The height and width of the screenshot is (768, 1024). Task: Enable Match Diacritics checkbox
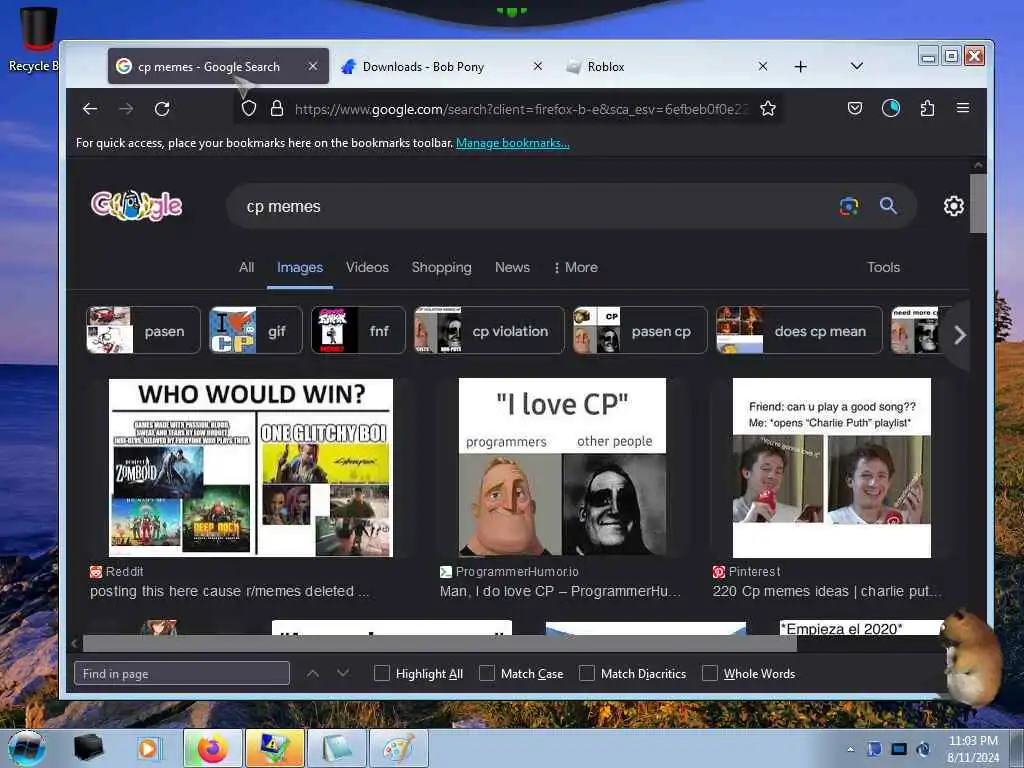tap(587, 673)
